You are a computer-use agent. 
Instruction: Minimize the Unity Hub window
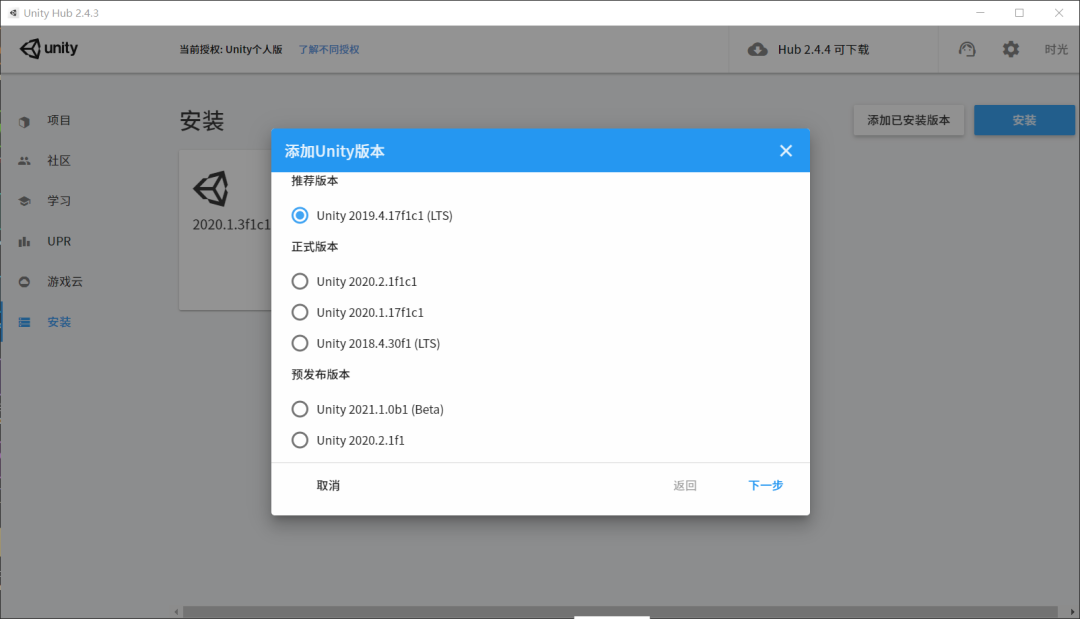[980, 13]
